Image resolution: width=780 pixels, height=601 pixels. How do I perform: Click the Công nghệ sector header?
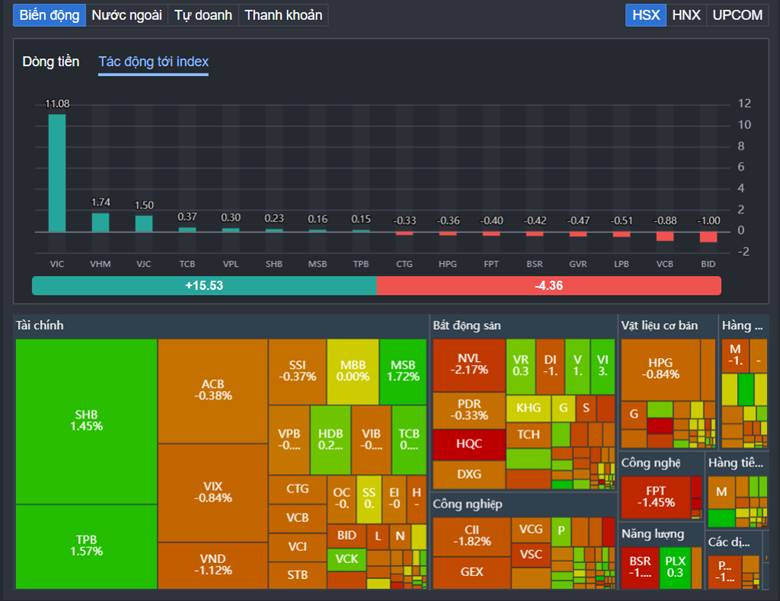[650, 463]
